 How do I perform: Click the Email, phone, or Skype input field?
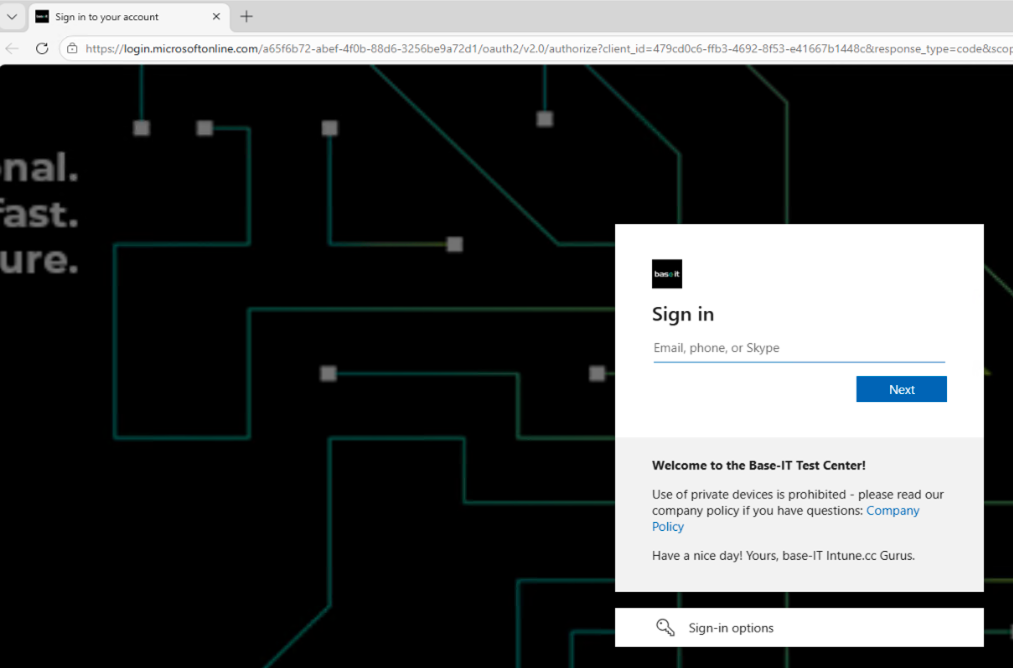pyautogui.click(x=798, y=347)
